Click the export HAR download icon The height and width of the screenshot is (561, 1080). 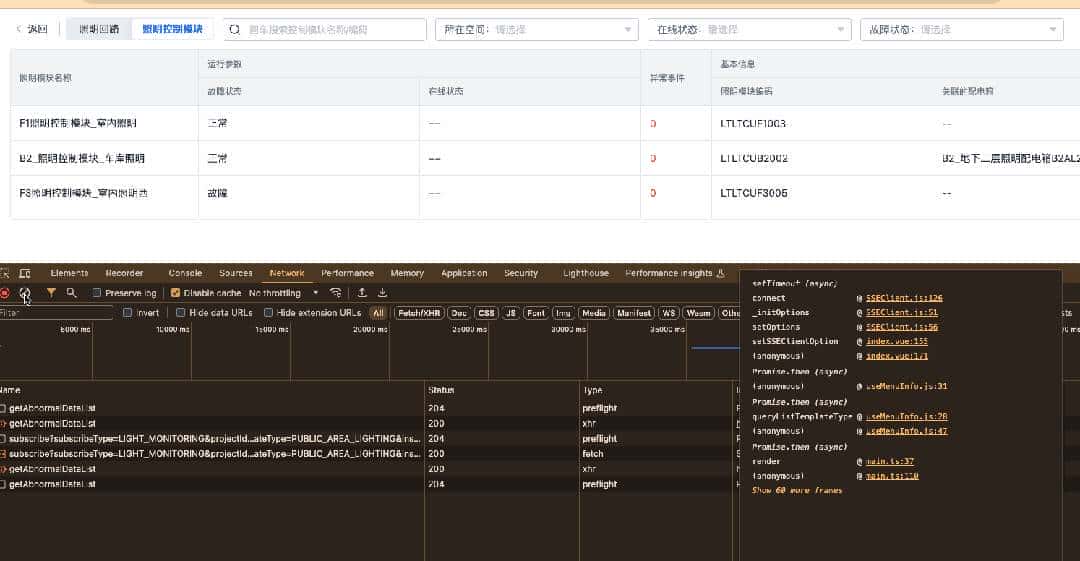tap(382, 293)
